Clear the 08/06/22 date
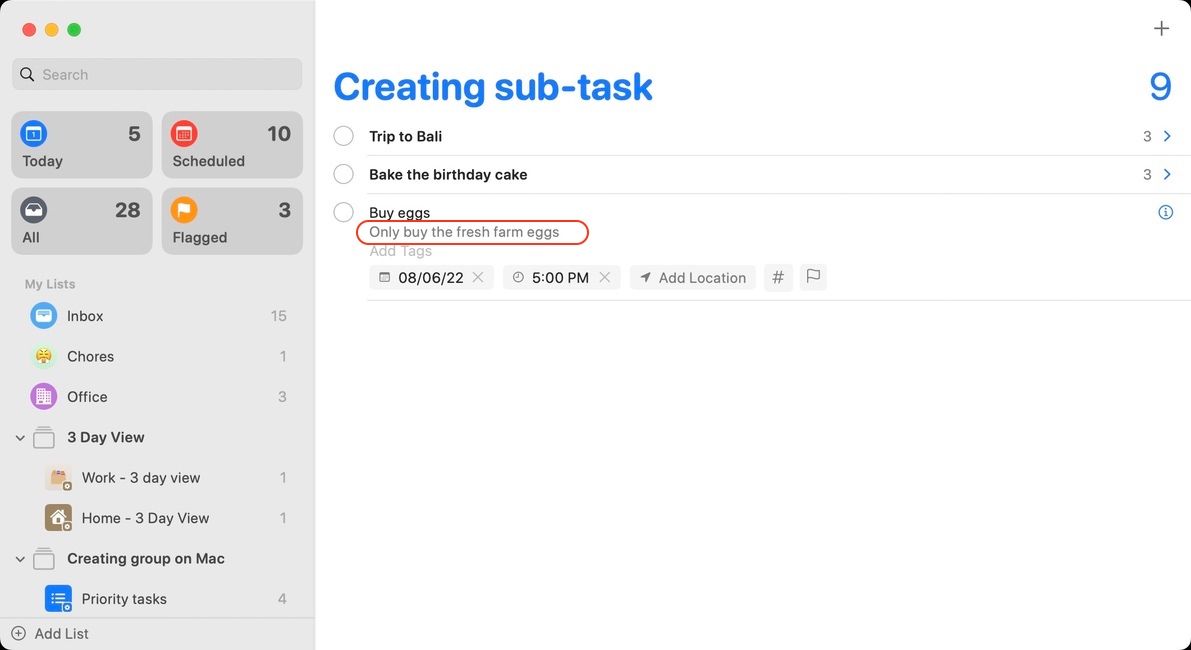Image resolution: width=1191 pixels, height=650 pixels. [478, 278]
